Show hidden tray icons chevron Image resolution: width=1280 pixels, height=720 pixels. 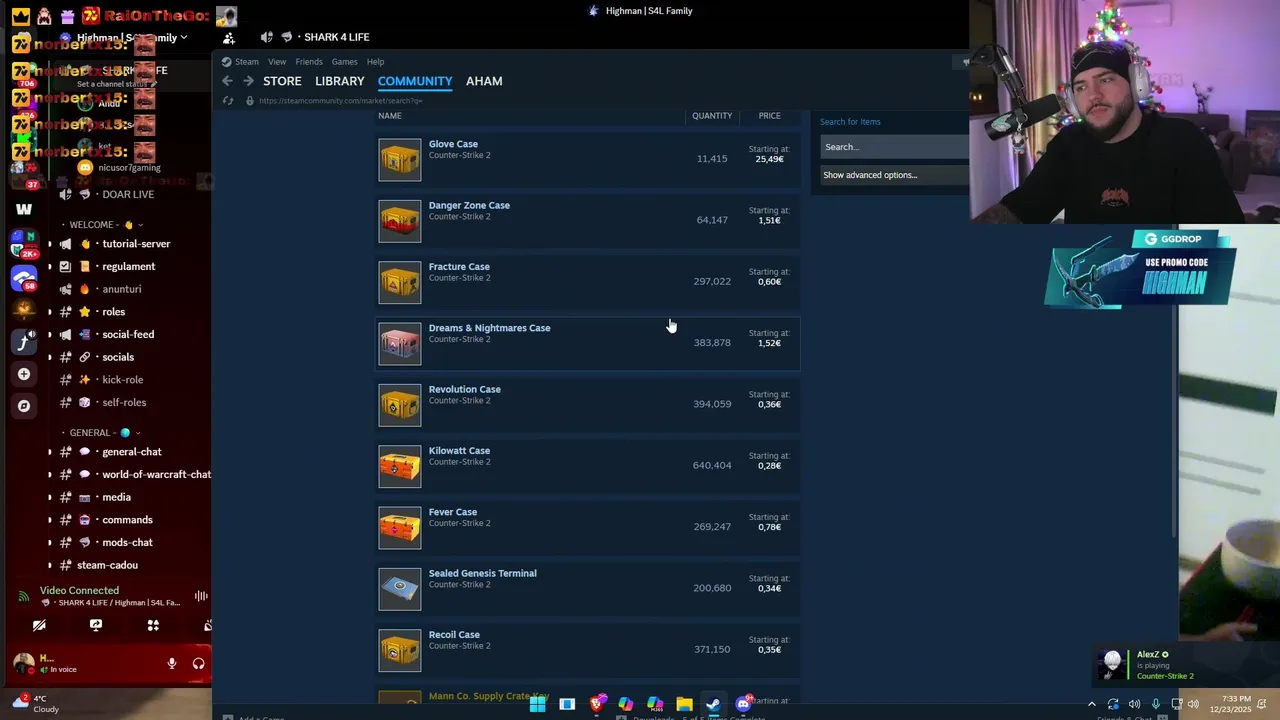pyautogui.click(x=1091, y=704)
